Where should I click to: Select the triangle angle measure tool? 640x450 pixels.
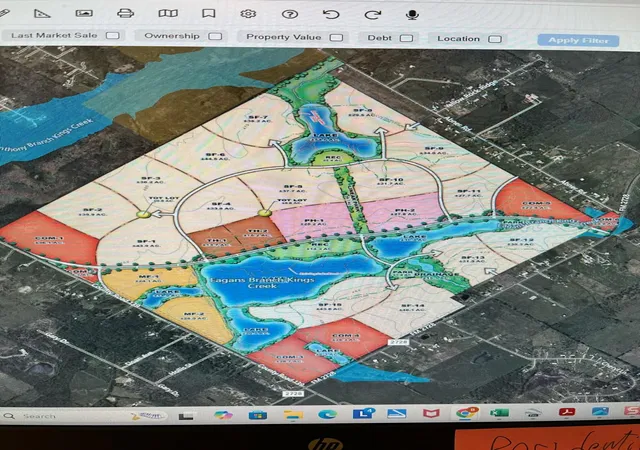tap(42, 13)
